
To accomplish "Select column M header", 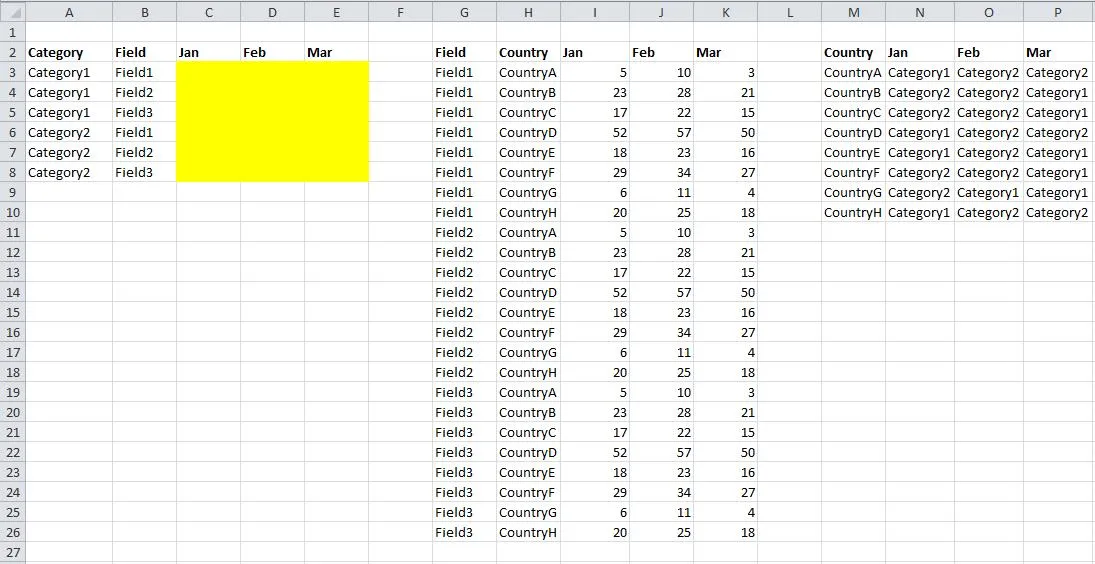I will [x=853, y=12].
